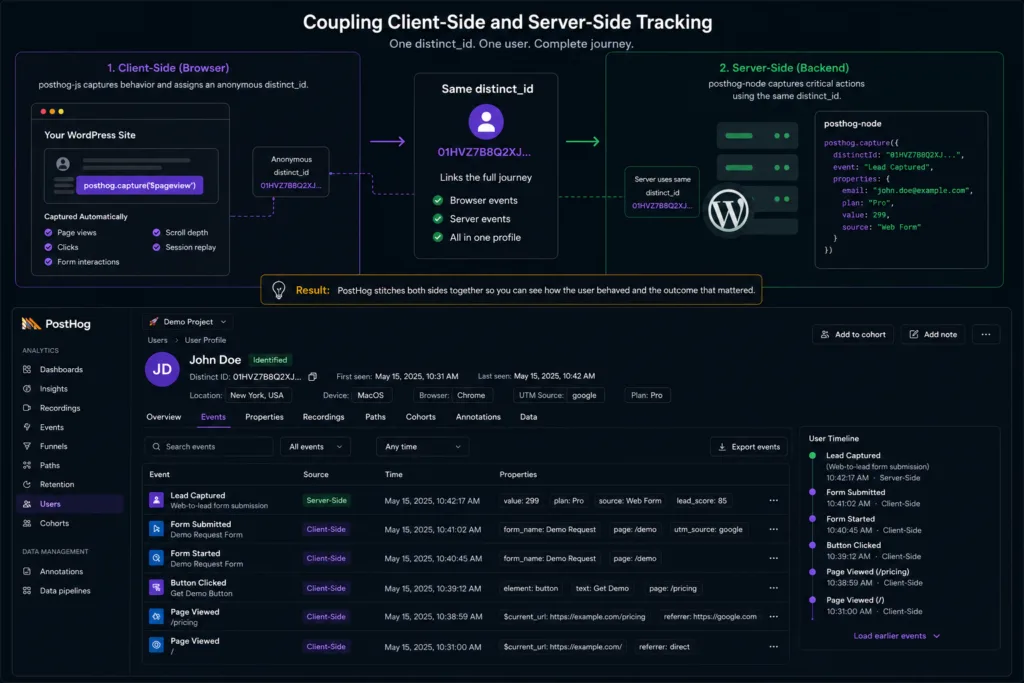
Task: Click the Identified status badge
Action: [x=270, y=360]
